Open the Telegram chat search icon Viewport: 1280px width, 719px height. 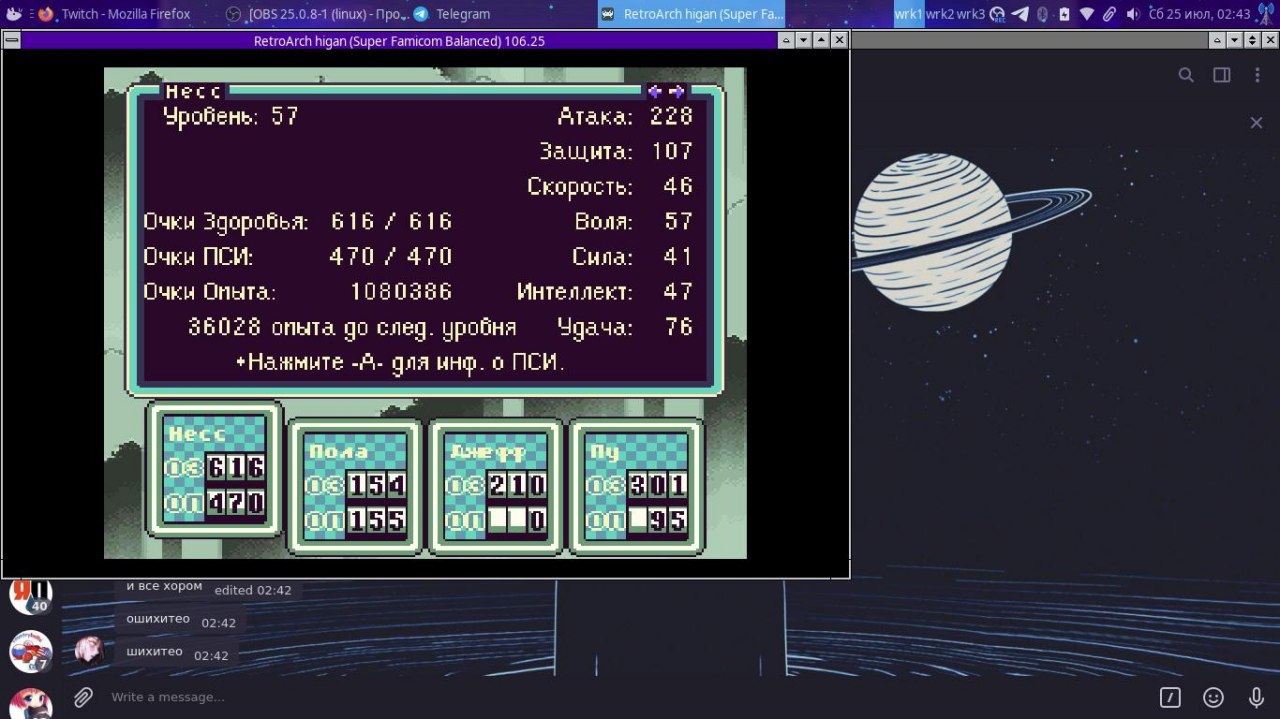pyautogui.click(x=1186, y=75)
